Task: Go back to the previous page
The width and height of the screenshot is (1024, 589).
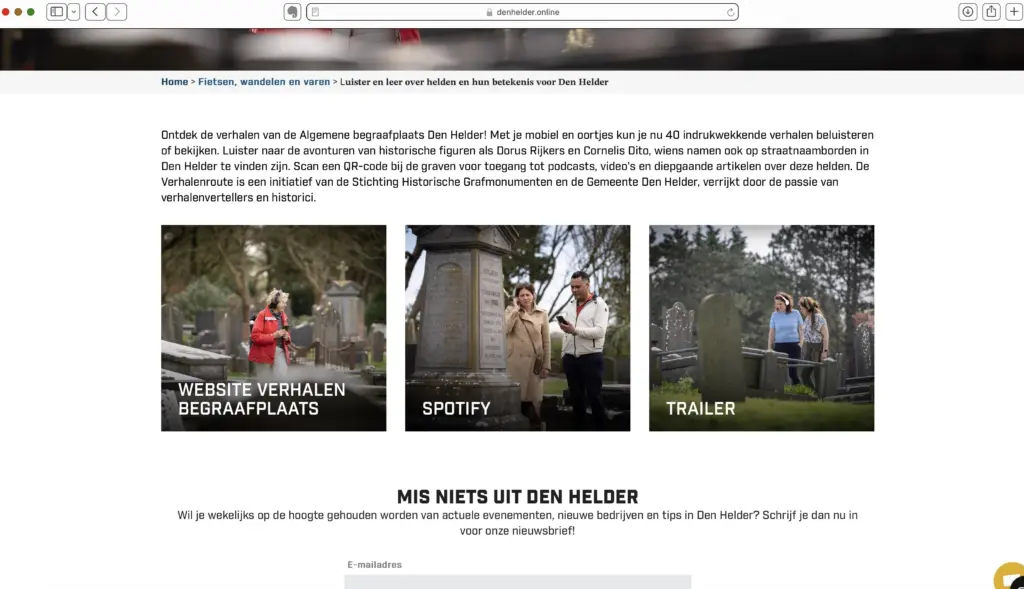Action: (x=95, y=12)
